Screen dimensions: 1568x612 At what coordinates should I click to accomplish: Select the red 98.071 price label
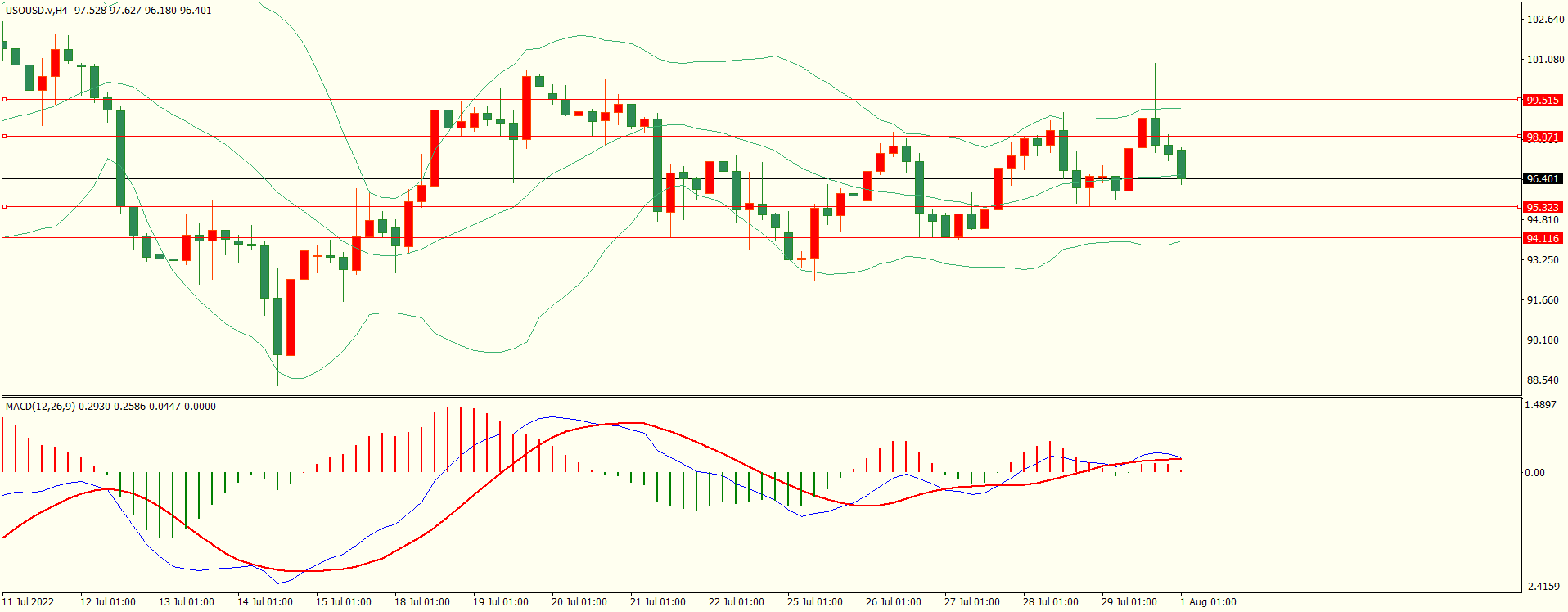click(1542, 137)
